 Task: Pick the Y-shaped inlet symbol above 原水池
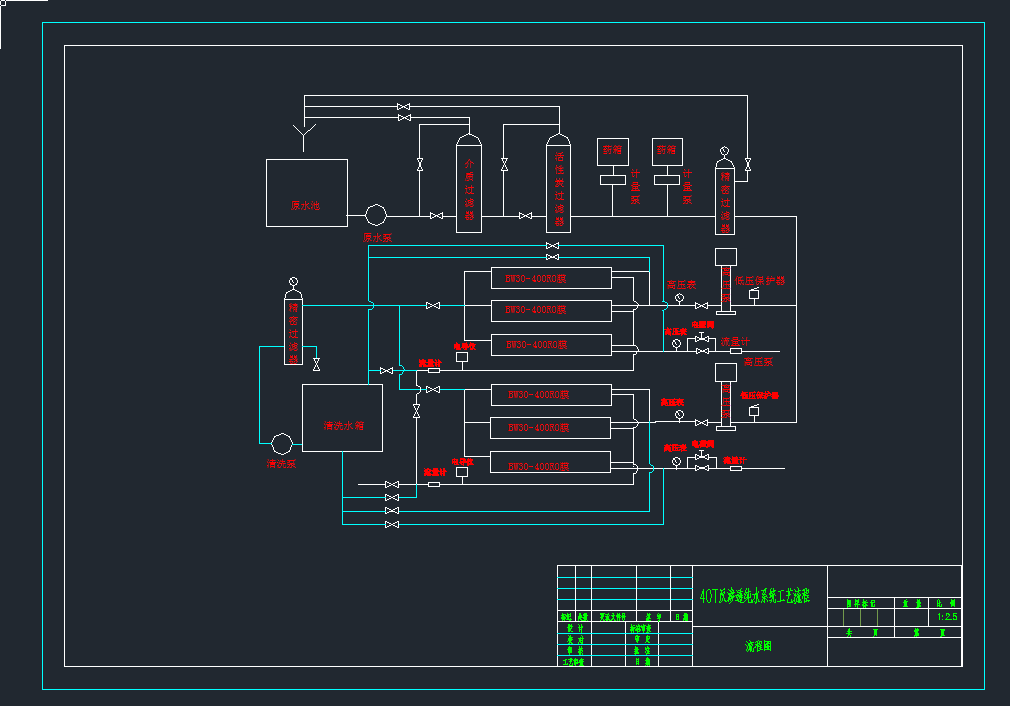[304, 137]
